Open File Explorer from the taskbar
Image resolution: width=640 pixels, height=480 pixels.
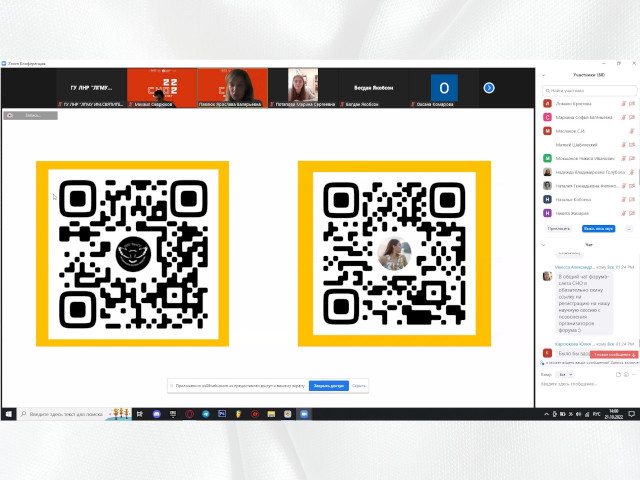coord(271,414)
